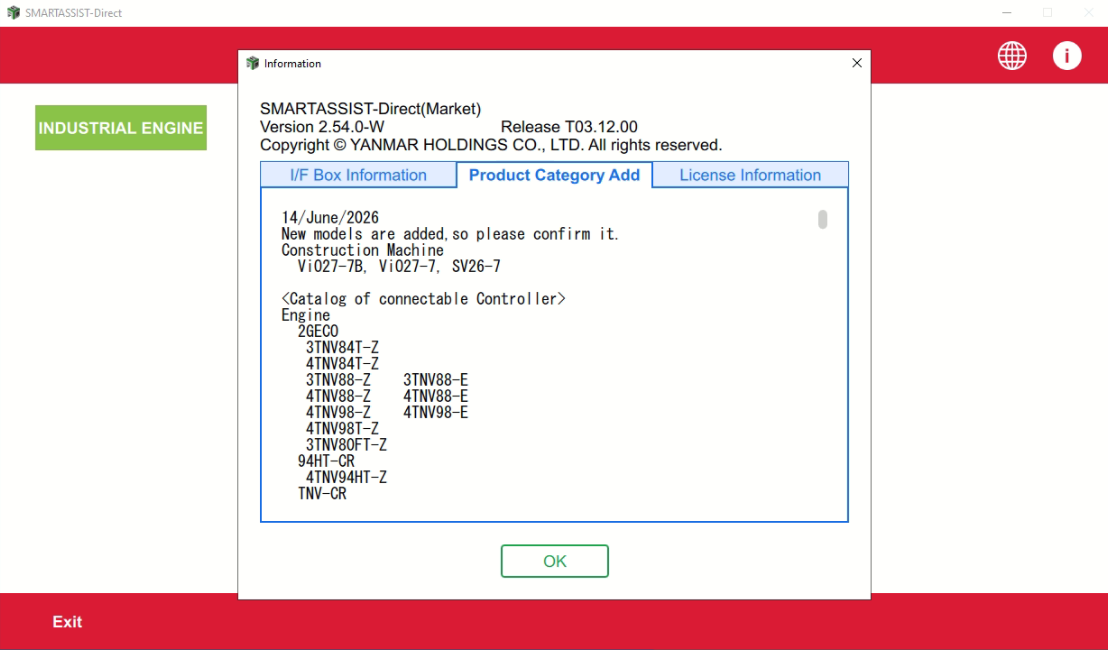The width and height of the screenshot is (1108, 650).
Task: Click the text area scrollbar thumb
Action: 823,220
